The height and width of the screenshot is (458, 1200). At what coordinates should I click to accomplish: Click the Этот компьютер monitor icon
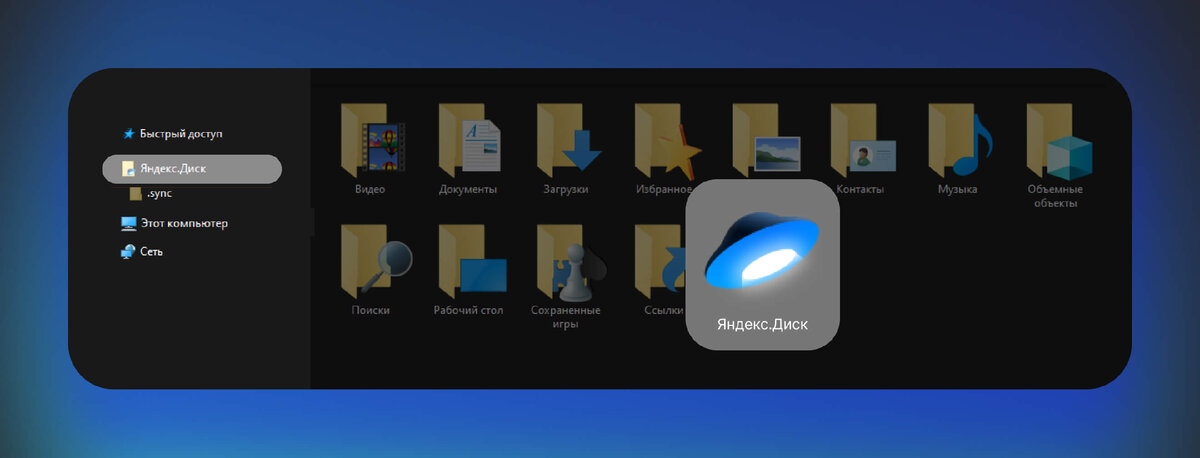128,223
